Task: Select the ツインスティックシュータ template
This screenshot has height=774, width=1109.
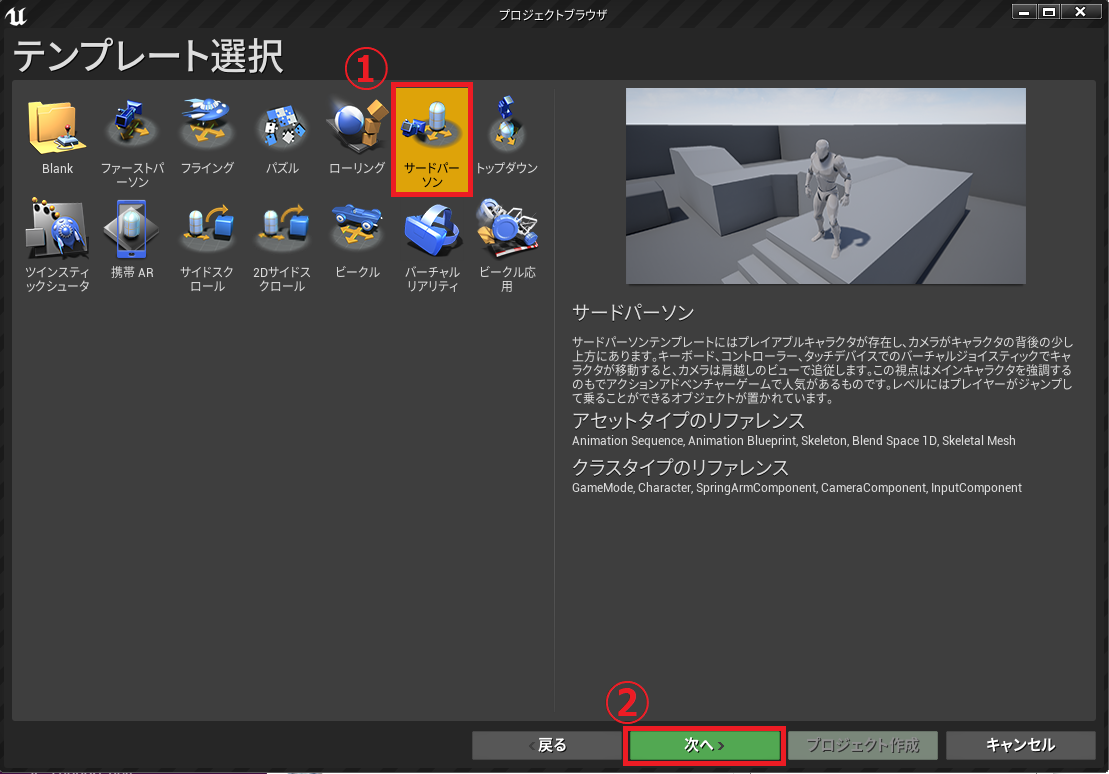Action: (57, 245)
